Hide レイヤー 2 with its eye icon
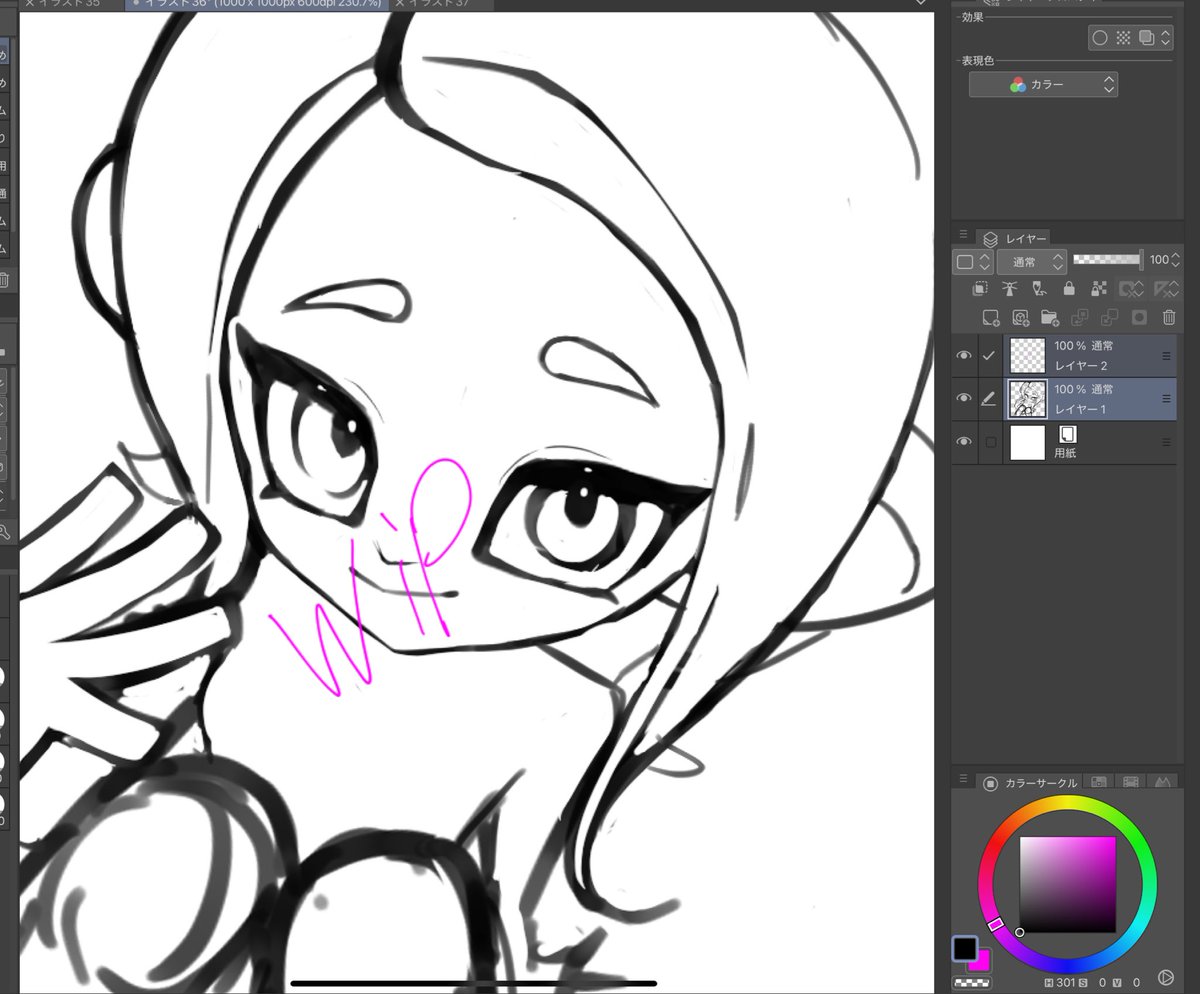The width and height of the screenshot is (1200, 994). click(x=964, y=355)
